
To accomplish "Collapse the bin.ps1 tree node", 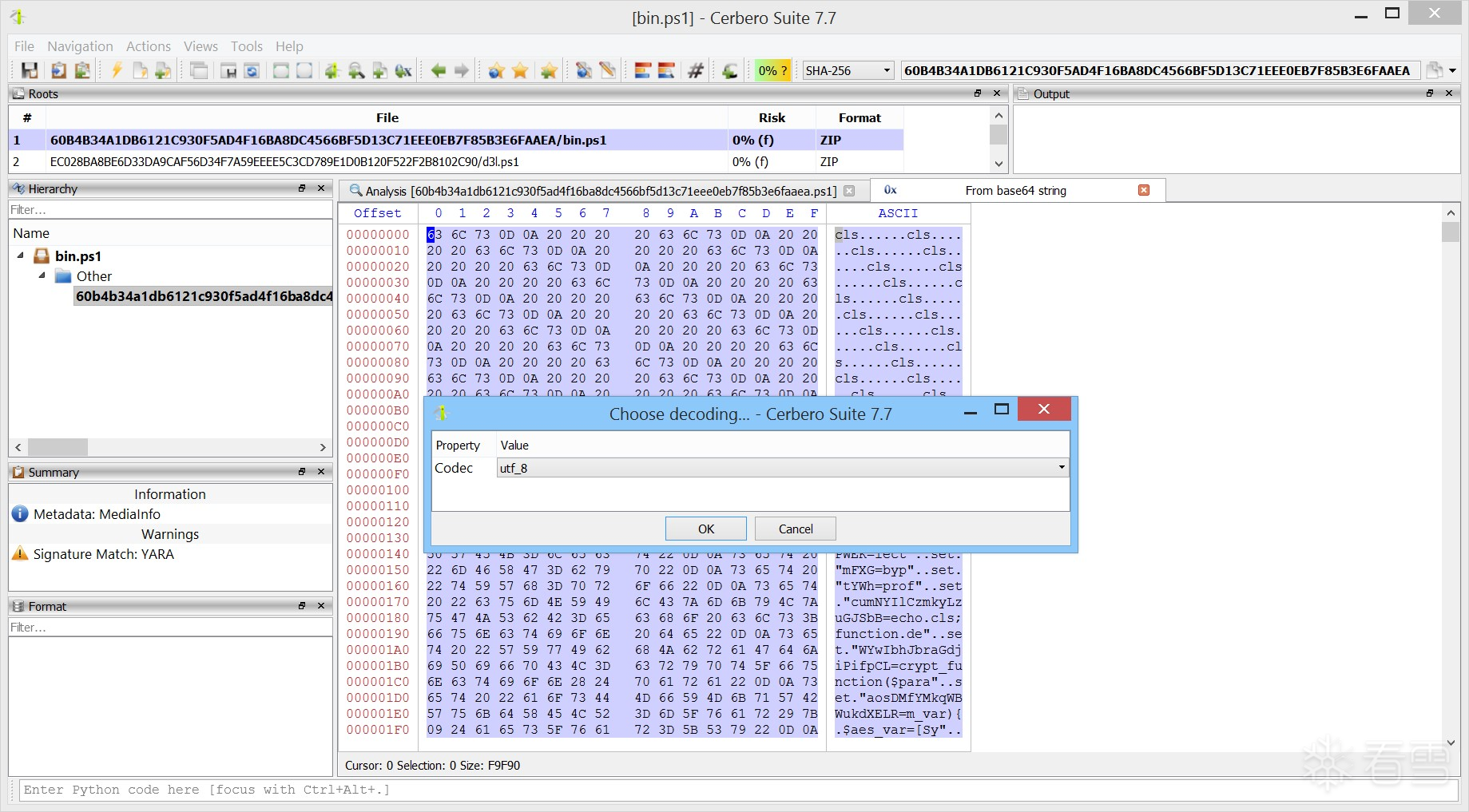I will [x=21, y=255].
